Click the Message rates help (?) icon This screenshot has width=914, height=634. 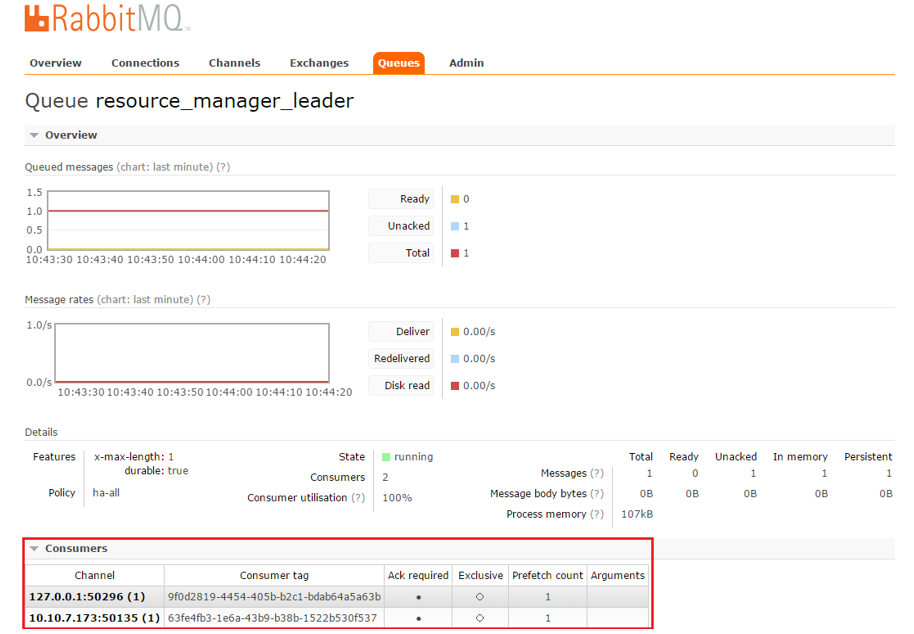(203, 300)
